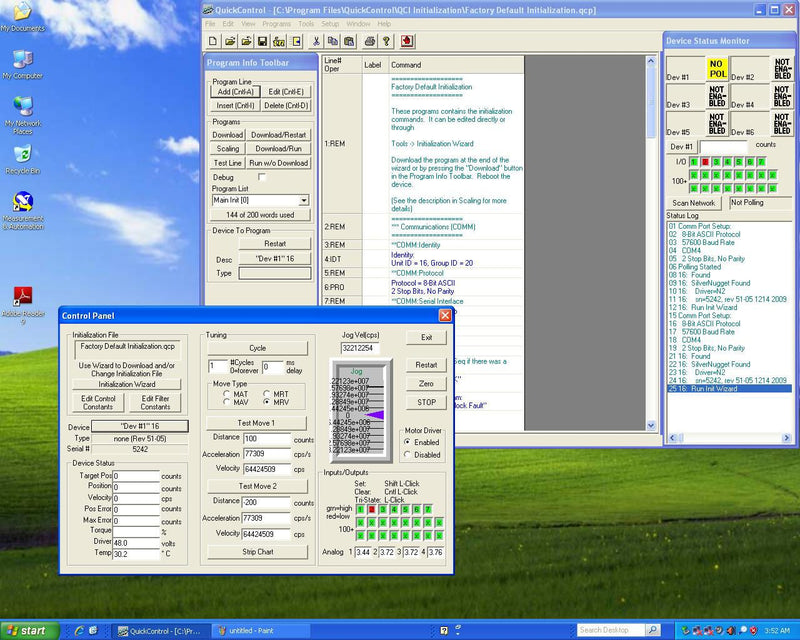800x640 pixels.
Task: Open the Program List dropdown
Action: tap(303, 200)
